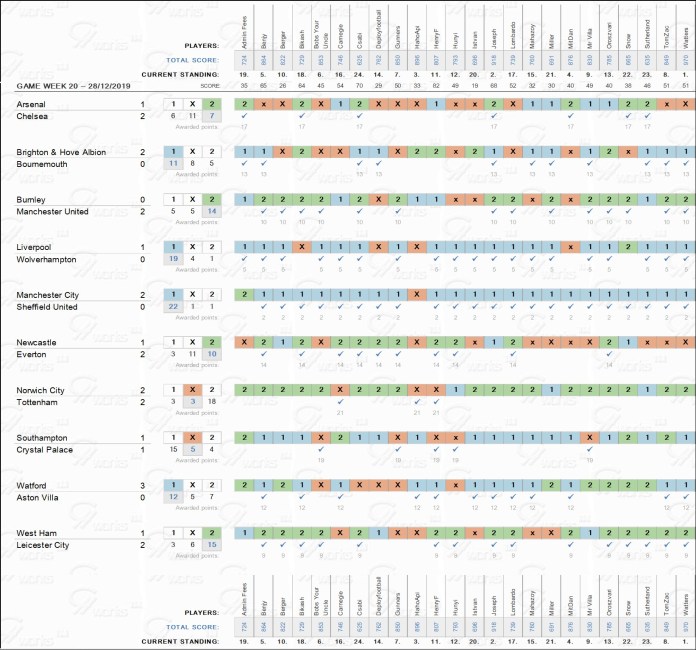The height and width of the screenshot is (650, 696).
Task: Click Benjy's checkmark in Burnley–Manchester United row
Action: click(x=265, y=210)
